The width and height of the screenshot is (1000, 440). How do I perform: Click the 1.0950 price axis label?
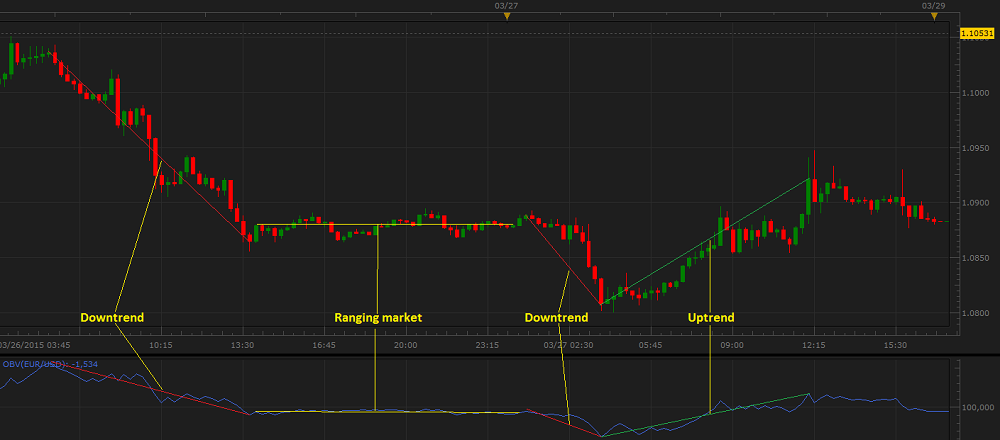click(x=977, y=148)
